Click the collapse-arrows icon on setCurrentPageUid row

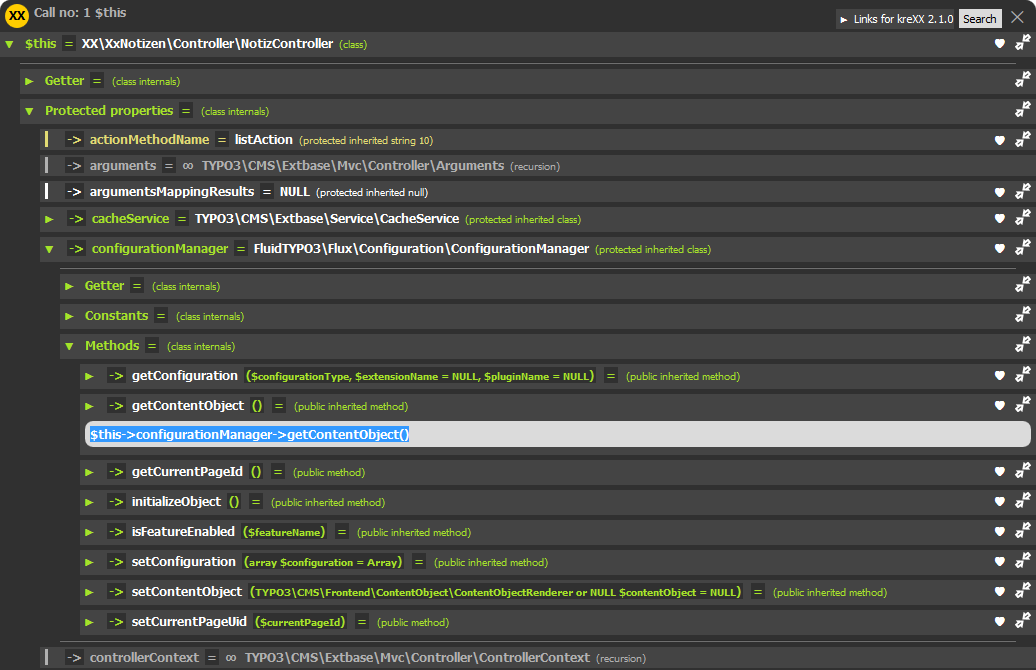(x=1022, y=620)
